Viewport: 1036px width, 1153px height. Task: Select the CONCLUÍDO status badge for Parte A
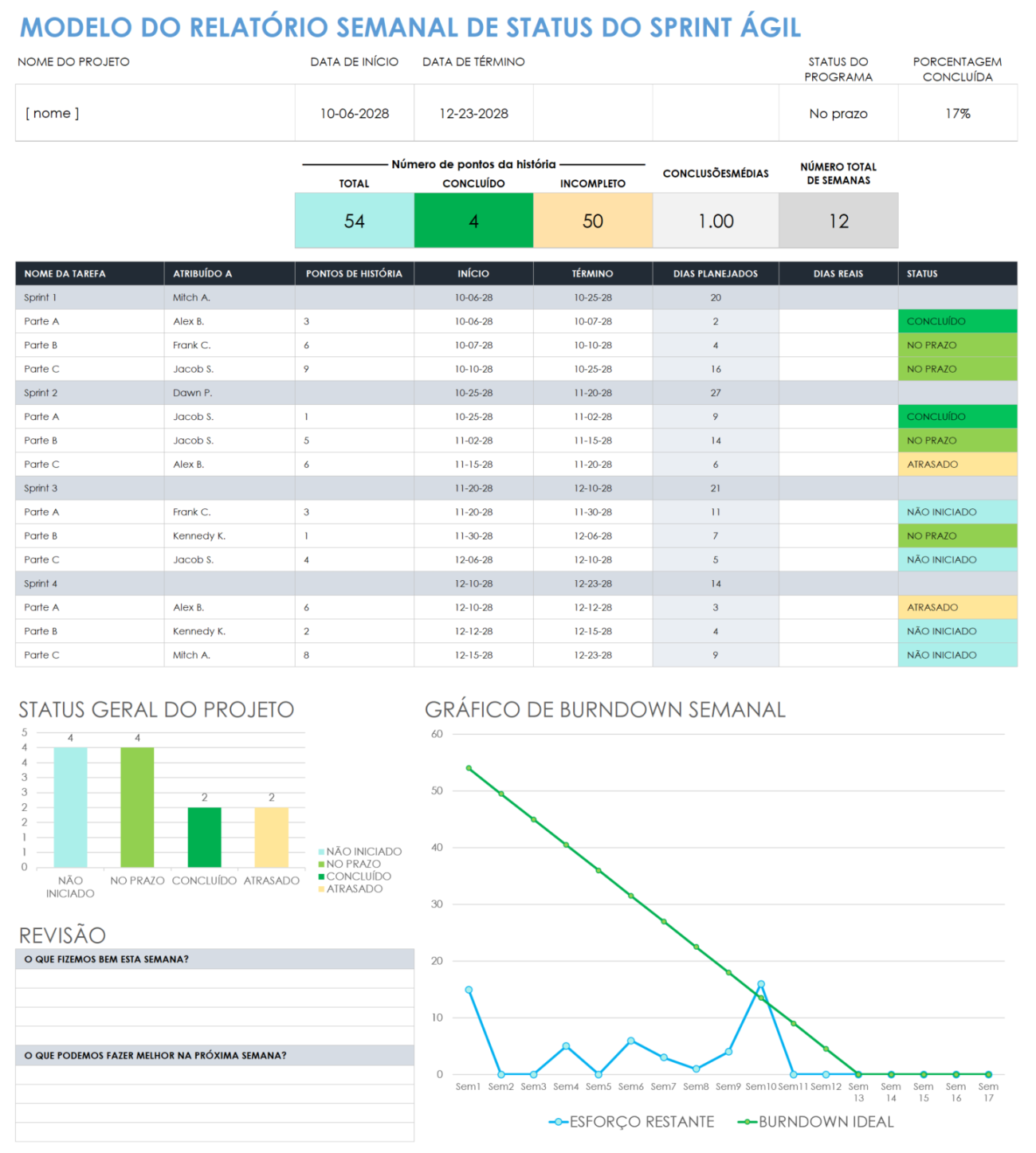coord(956,320)
